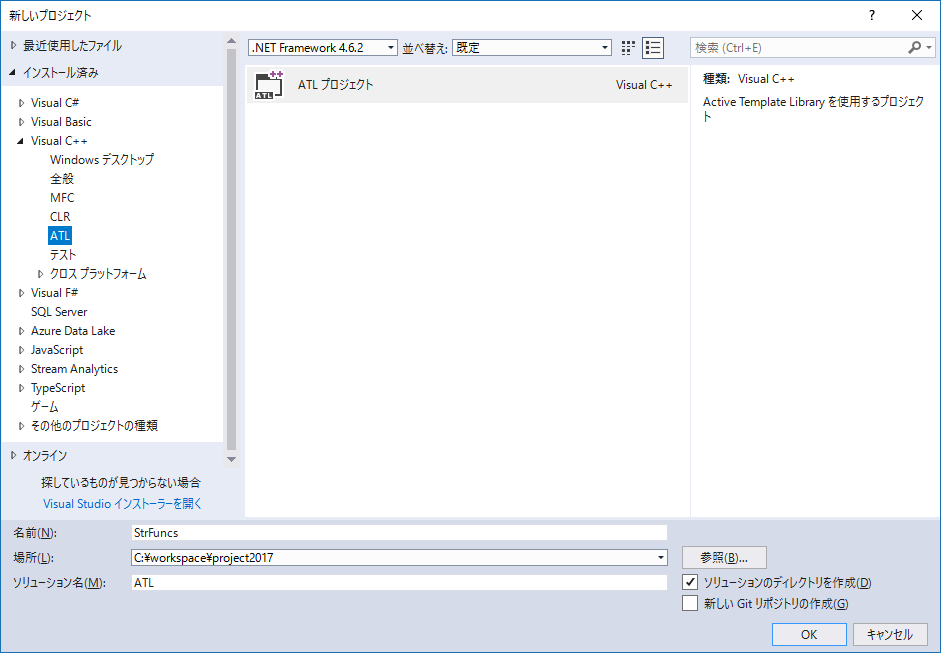The width and height of the screenshot is (941, 653).
Task: Click the 名前 project name field
Action: click(400, 531)
